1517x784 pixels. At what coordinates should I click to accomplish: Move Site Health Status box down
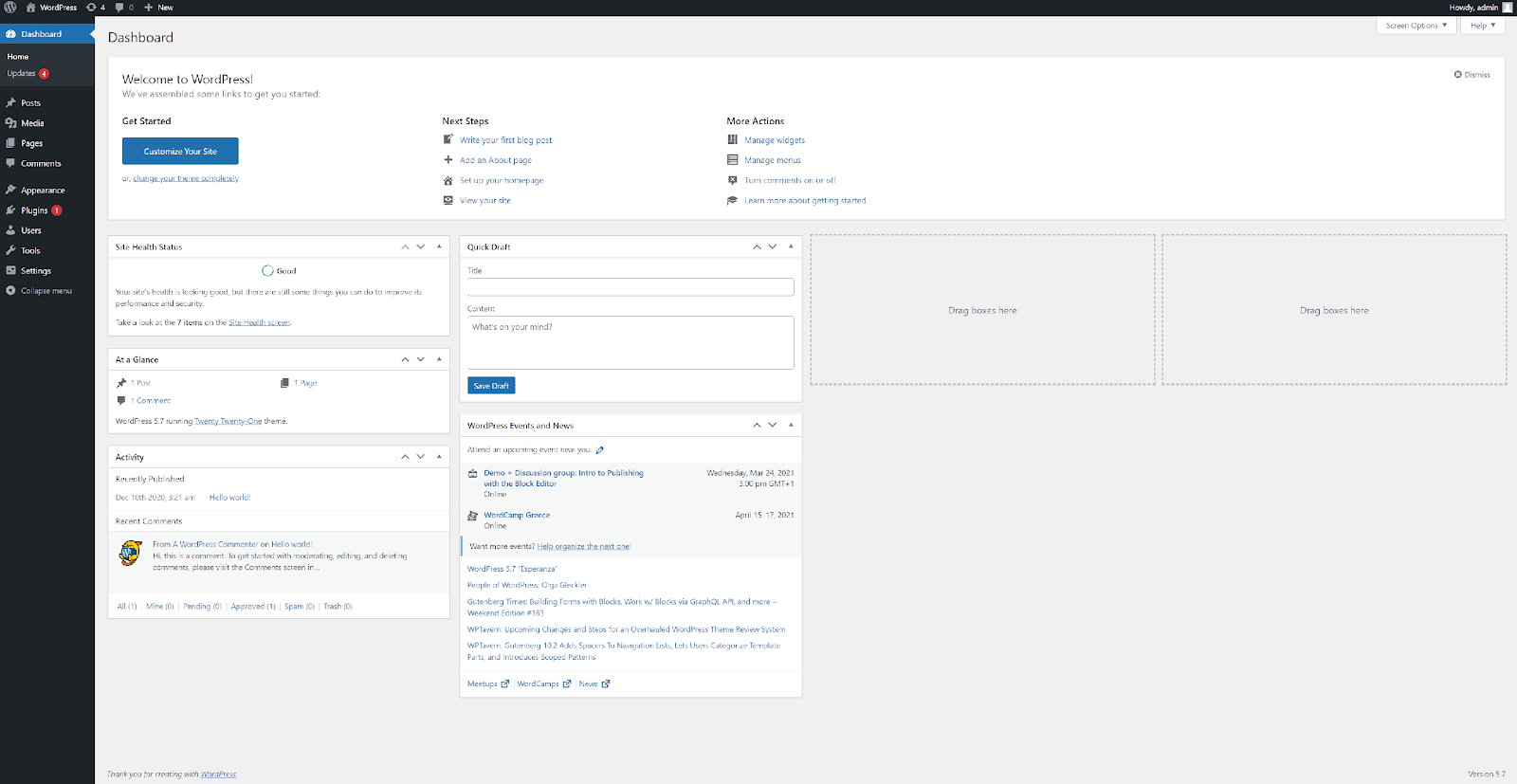421,246
